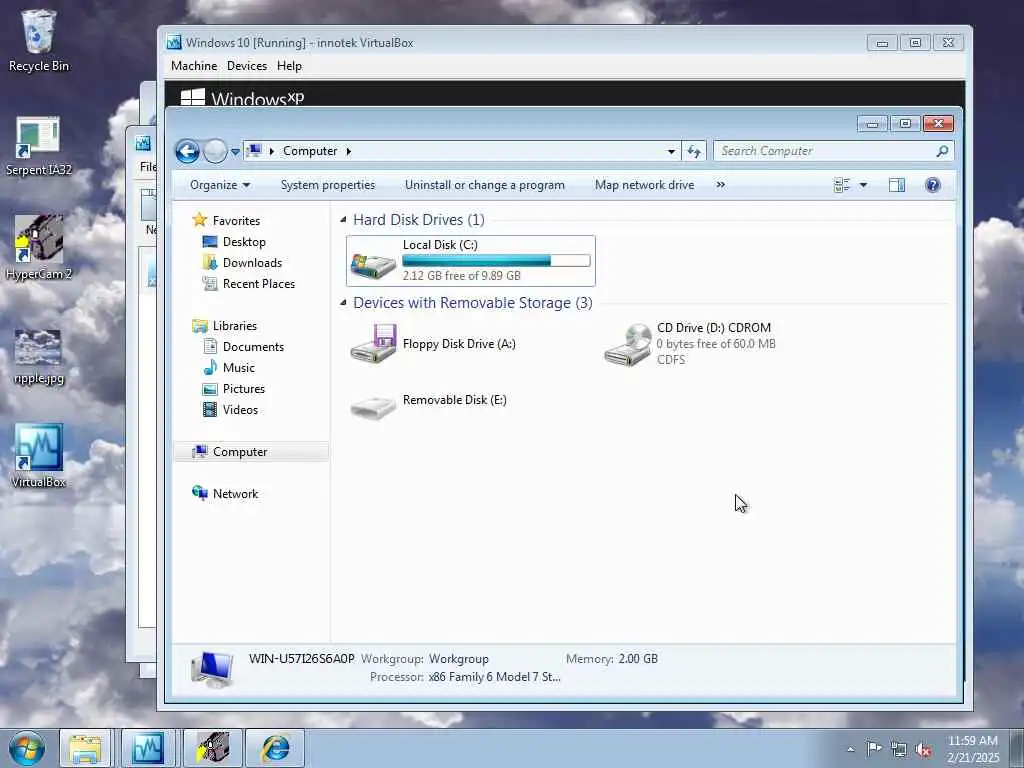This screenshot has width=1024, height=768.
Task: Open recent pages dropdown next to Forward
Action: (235, 152)
